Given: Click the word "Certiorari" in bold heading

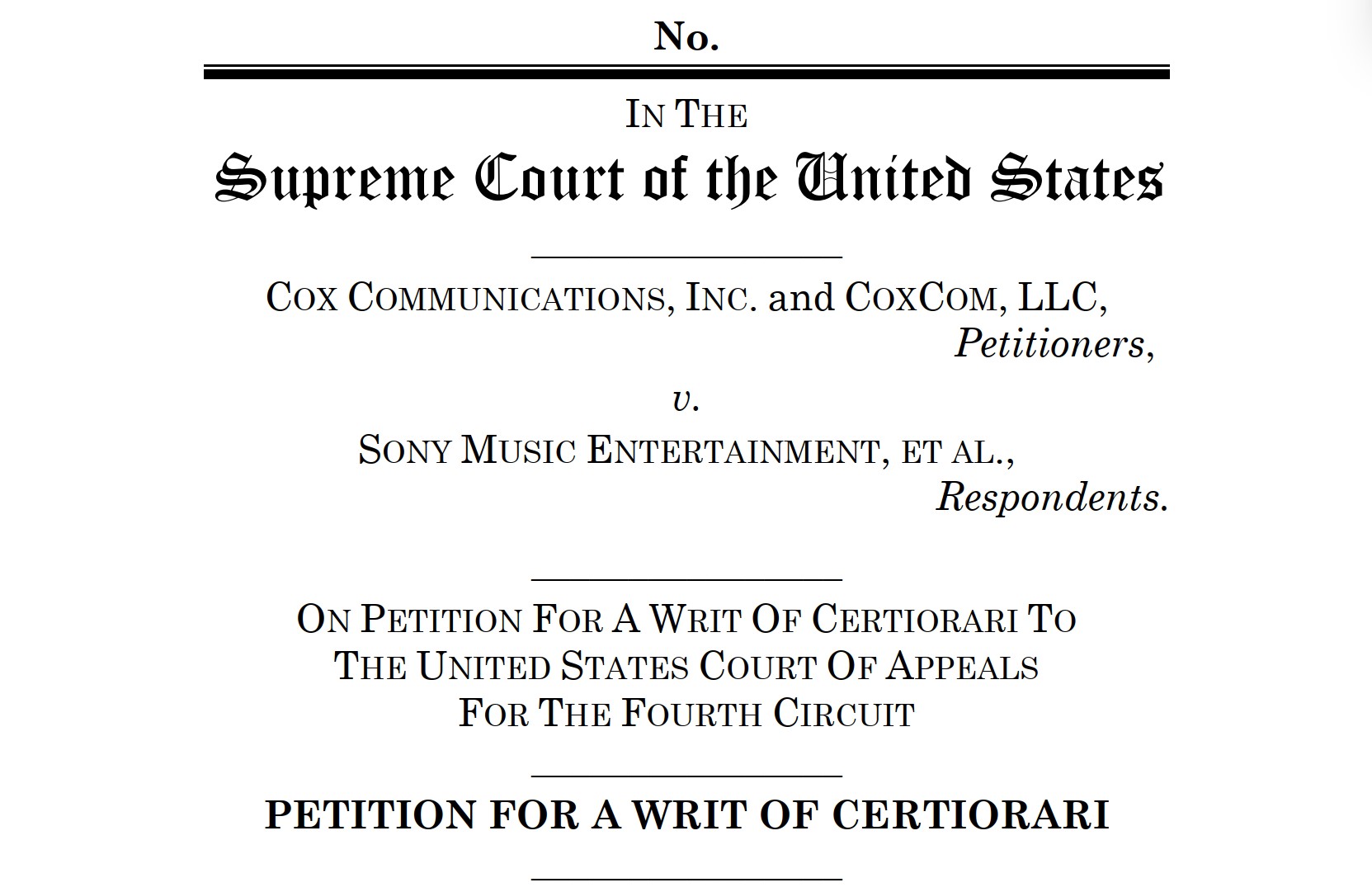Looking at the screenshot, I should tap(970, 815).
